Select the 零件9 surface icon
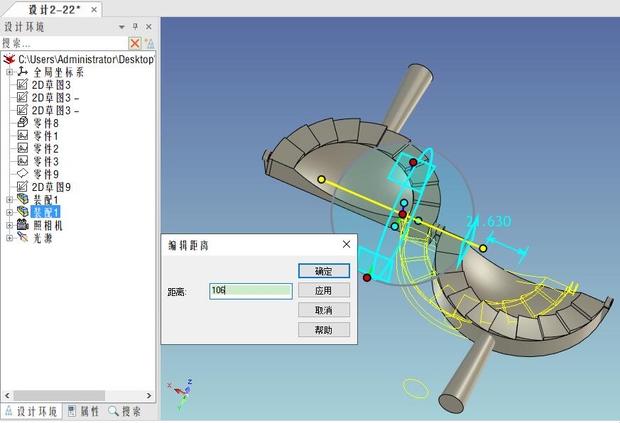 (23, 173)
